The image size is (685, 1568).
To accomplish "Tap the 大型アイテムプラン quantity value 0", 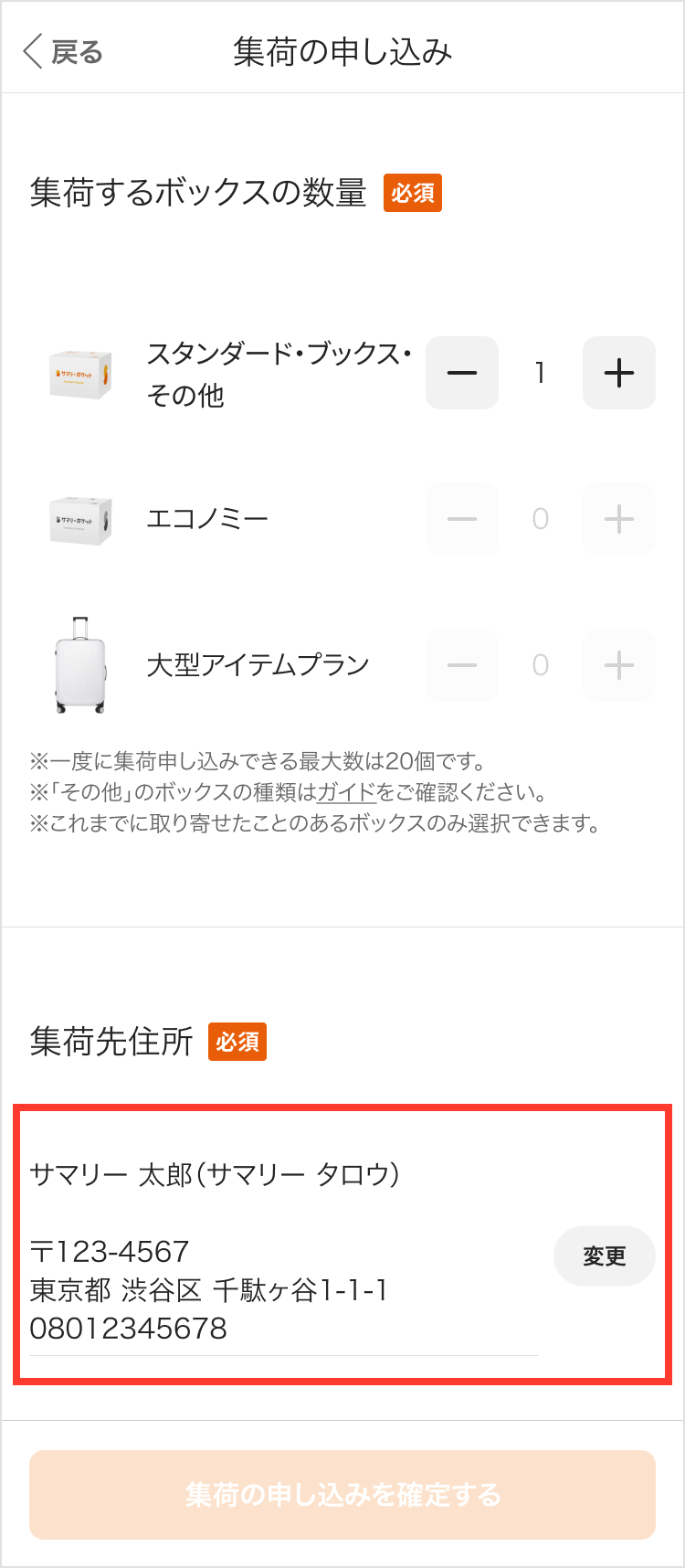I will point(541,665).
